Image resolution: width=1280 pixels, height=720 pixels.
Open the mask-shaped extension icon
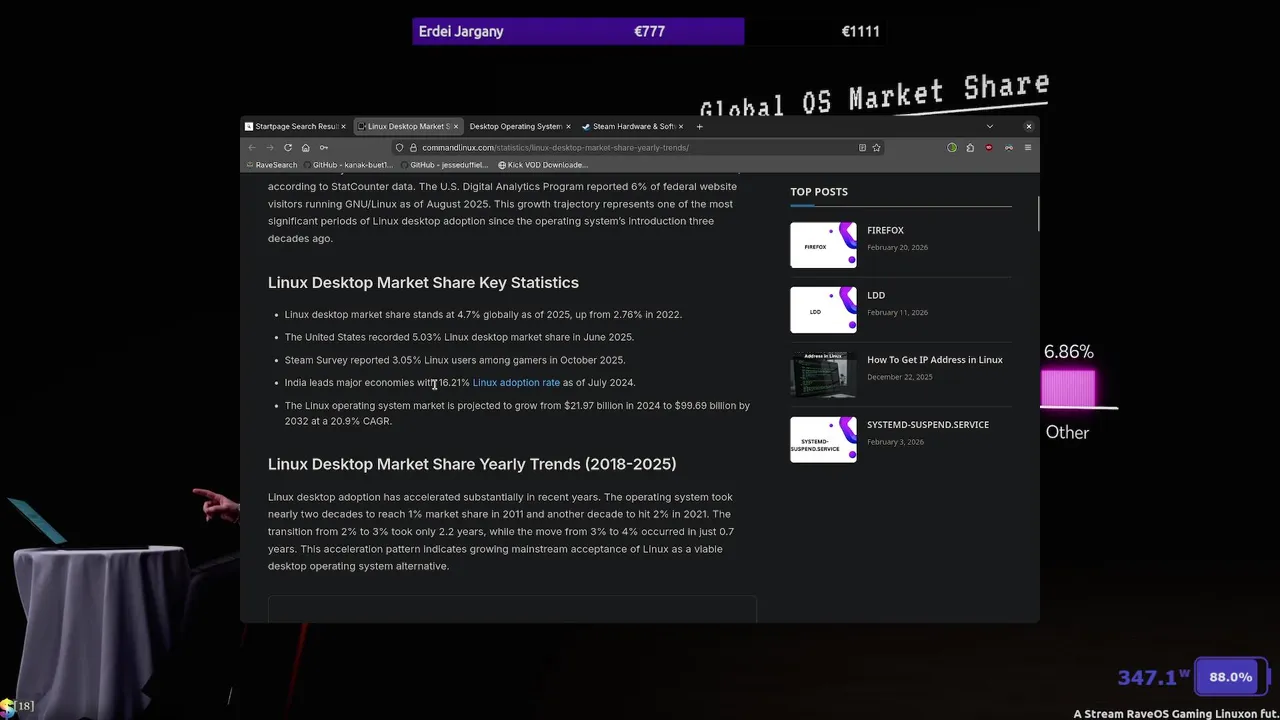(1009, 147)
